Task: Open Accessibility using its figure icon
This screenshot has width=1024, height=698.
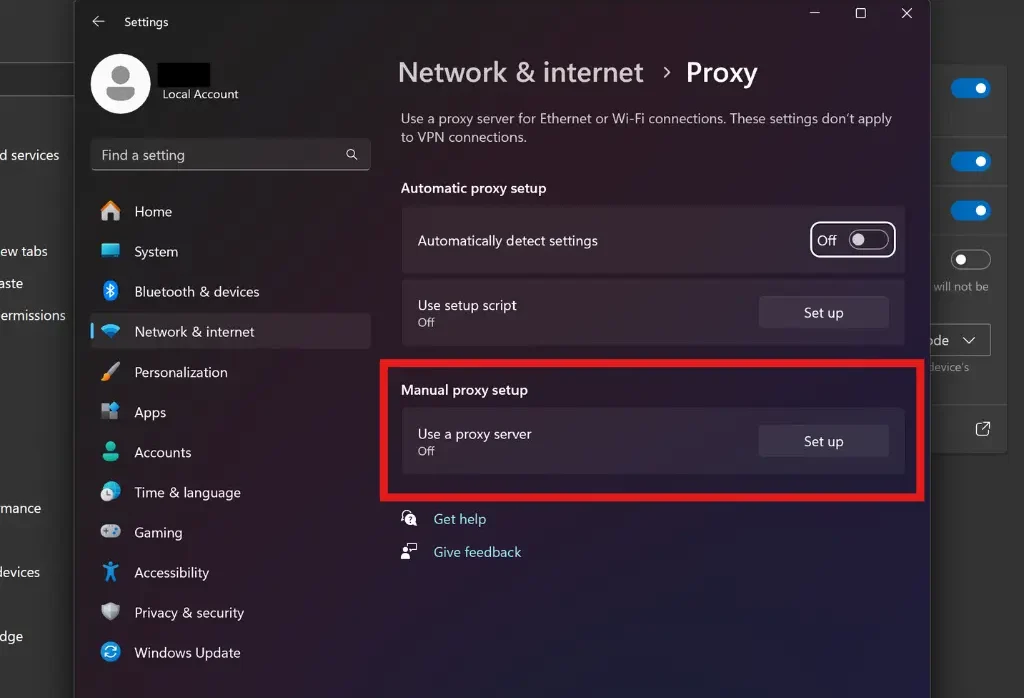Action: click(110, 572)
